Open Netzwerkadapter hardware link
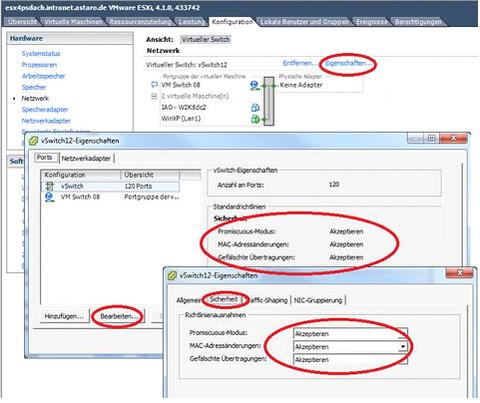The height and width of the screenshot is (403, 480). click(46, 121)
